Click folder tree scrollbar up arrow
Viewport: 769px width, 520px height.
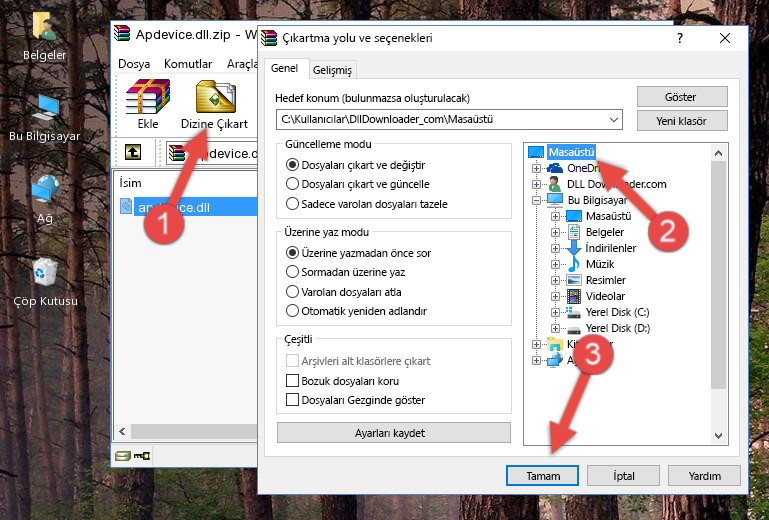[x=718, y=154]
